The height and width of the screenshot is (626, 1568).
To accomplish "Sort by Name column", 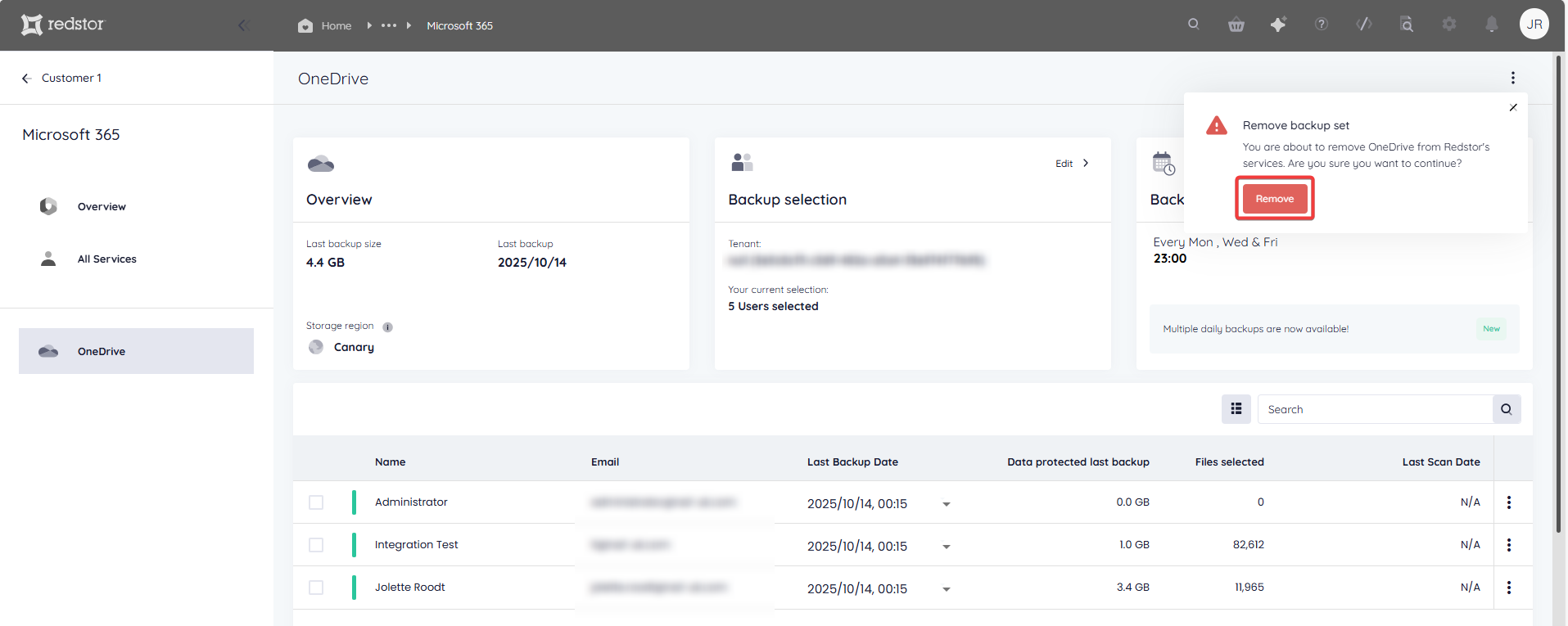I will coord(390,462).
